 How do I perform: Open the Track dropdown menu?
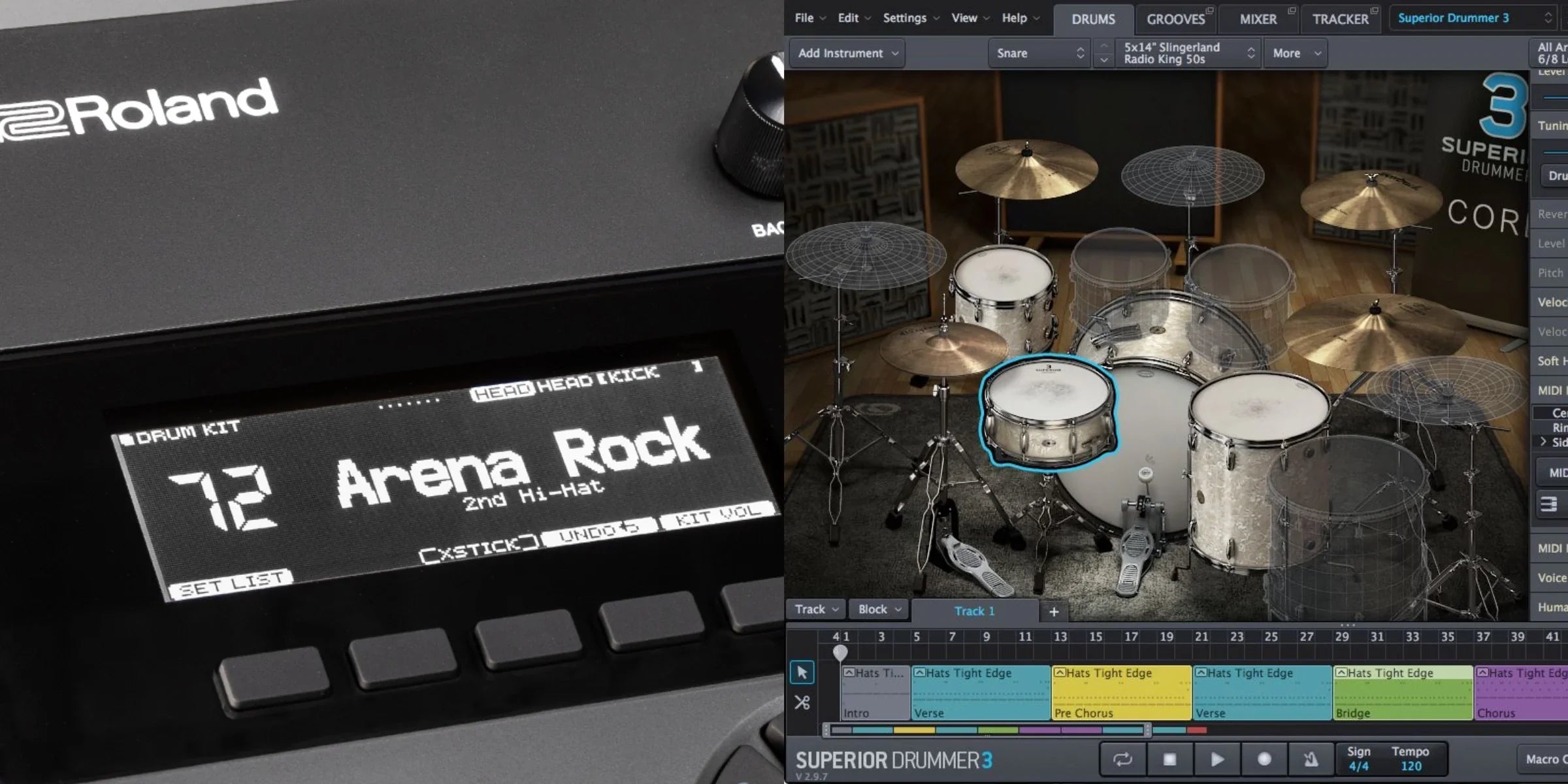816,610
